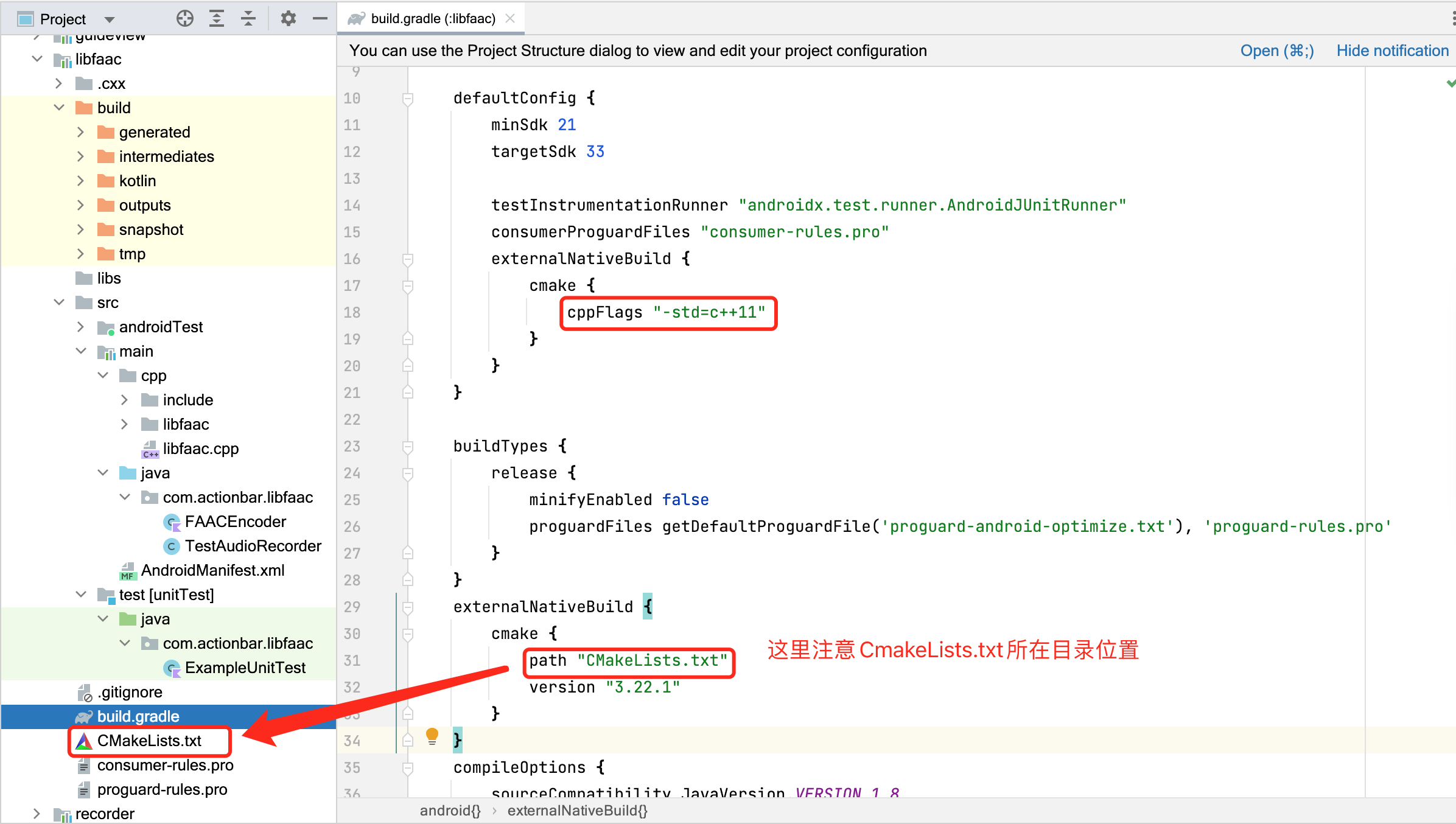Hide the Project tool window with minimize icon
This screenshot has width=1456, height=824.
coord(320,18)
